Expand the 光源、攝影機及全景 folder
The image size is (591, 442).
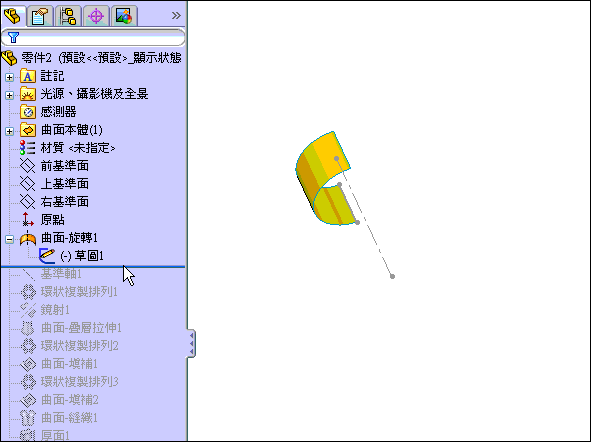(9, 95)
